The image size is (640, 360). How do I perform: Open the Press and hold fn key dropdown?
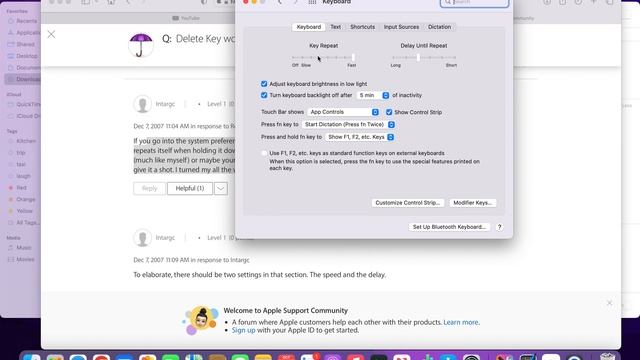[x=360, y=137]
